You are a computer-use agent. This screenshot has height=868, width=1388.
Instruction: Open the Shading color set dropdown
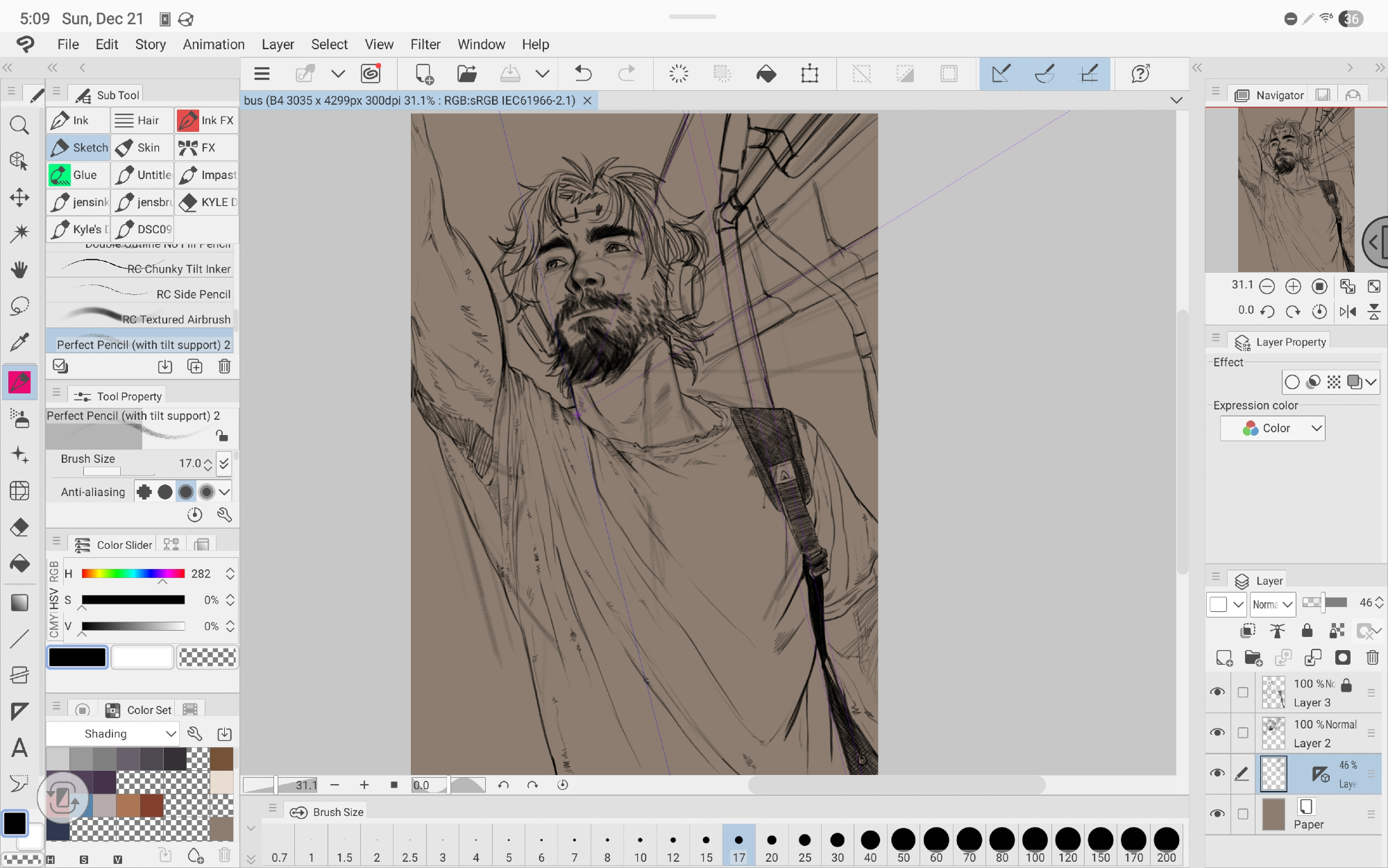tap(112, 734)
